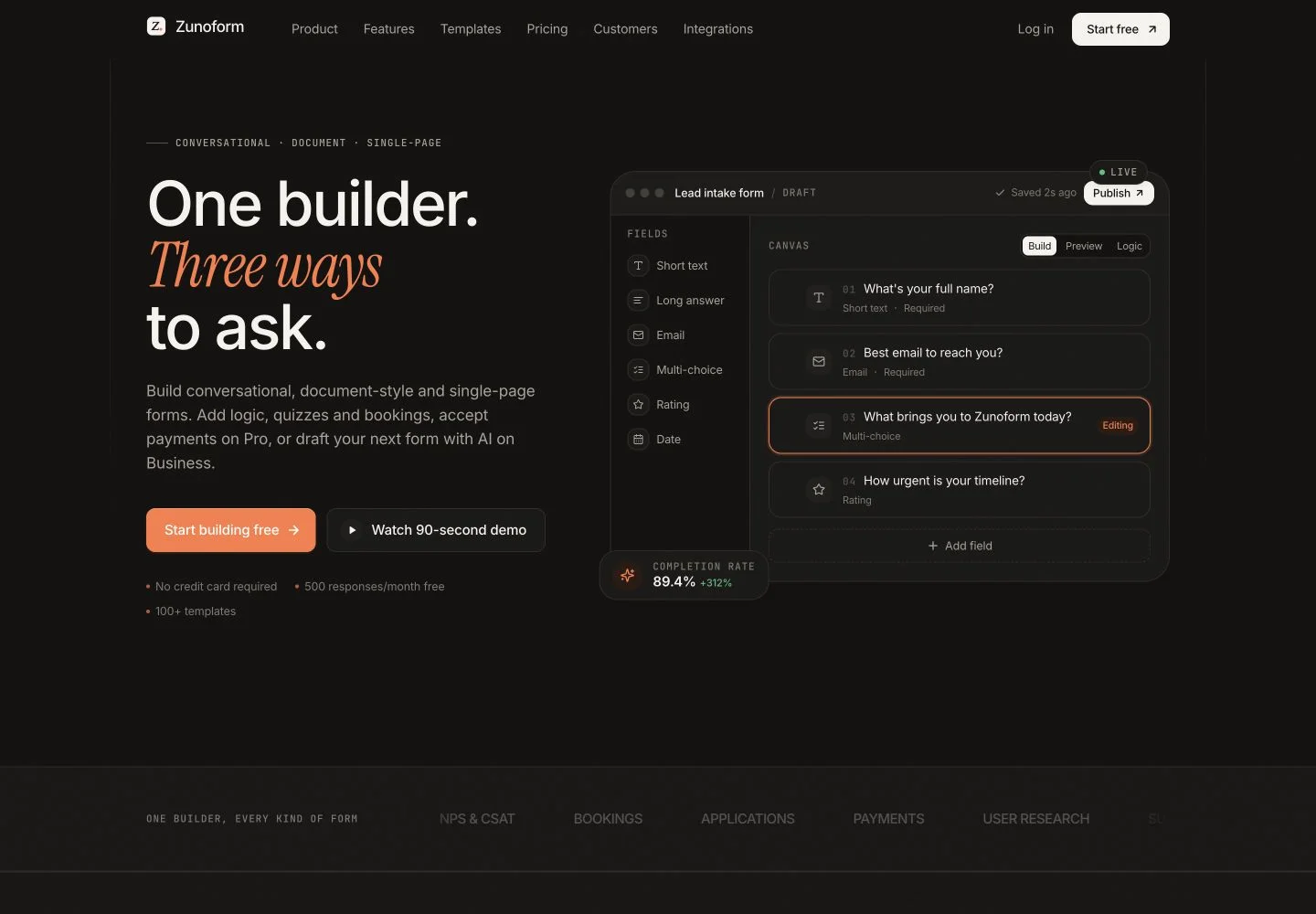This screenshot has width=1316, height=914.
Task: Click the T icon on full name question
Action: (819, 298)
